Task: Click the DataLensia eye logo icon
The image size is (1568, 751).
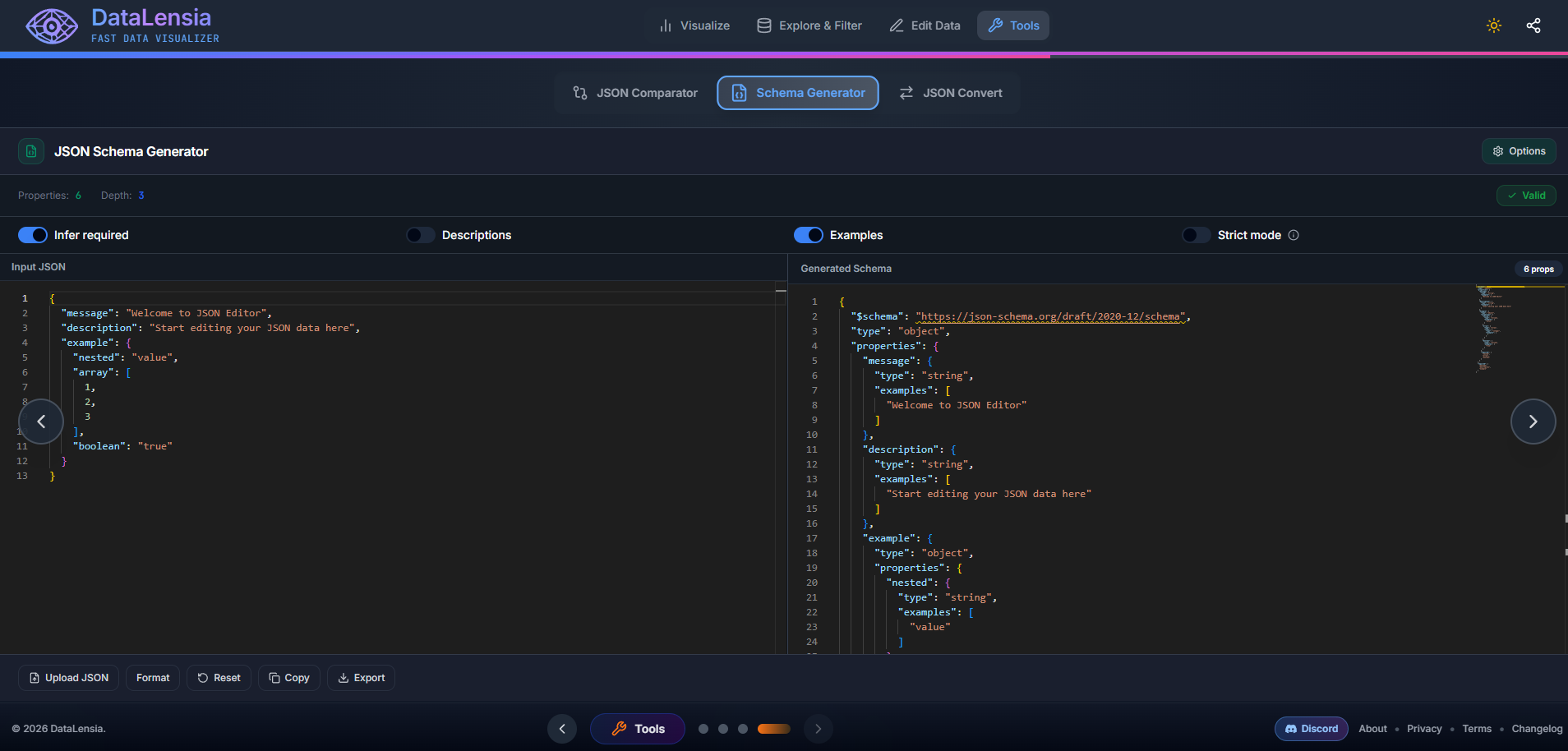Action: click(52, 26)
